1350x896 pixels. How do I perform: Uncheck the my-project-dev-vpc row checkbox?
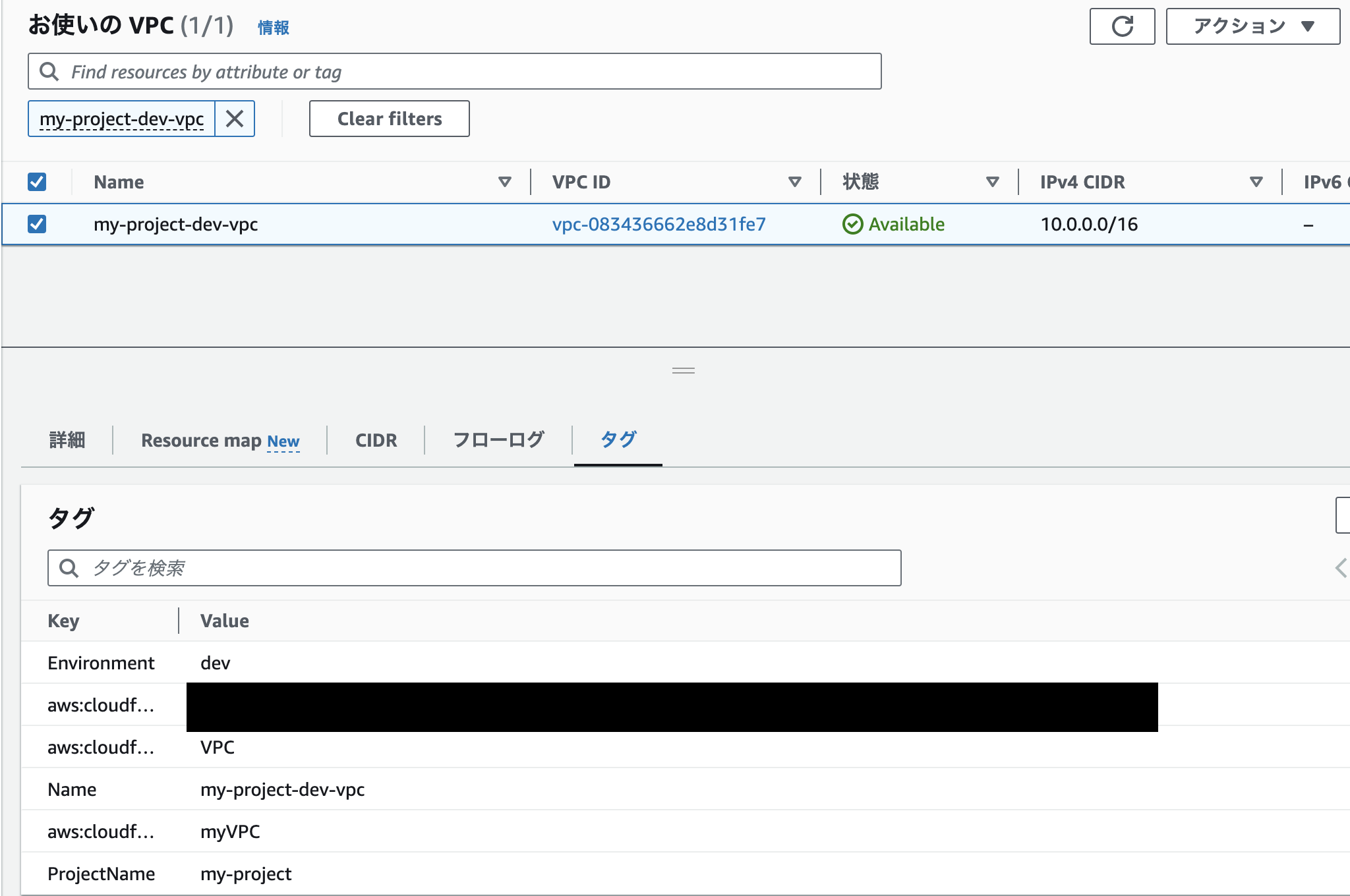pos(37,224)
